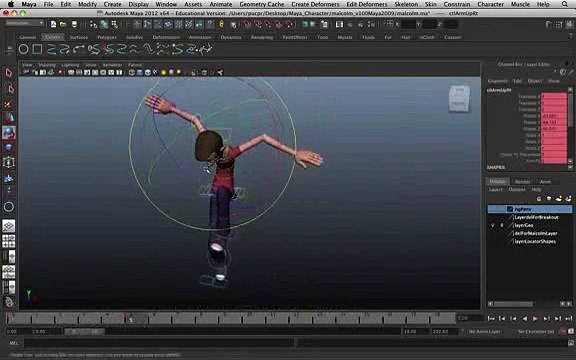Viewport: 576px width, 360px height.
Task: Select the delForMalcolmLayer layer
Action: (x=536, y=233)
